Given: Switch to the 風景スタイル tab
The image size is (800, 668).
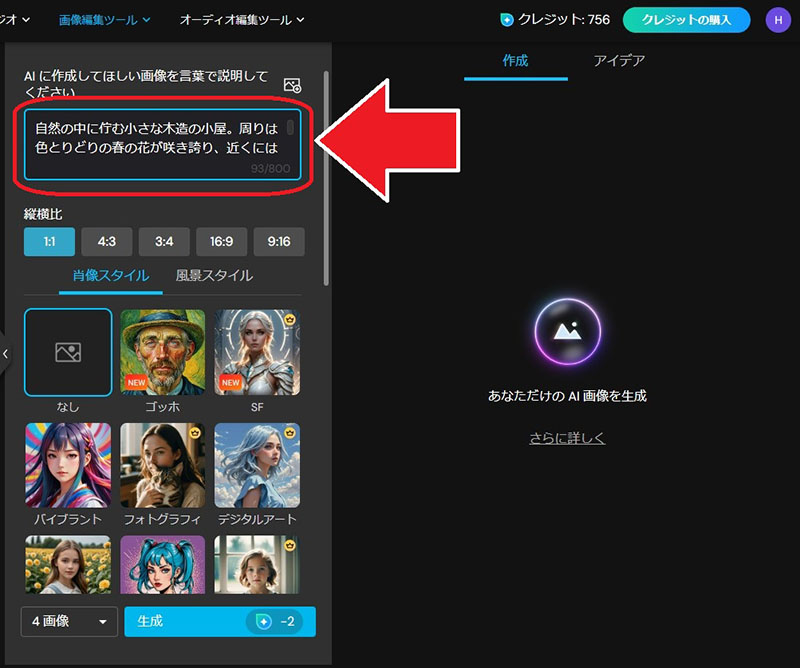Looking at the screenshot, I should click(213, 276).
